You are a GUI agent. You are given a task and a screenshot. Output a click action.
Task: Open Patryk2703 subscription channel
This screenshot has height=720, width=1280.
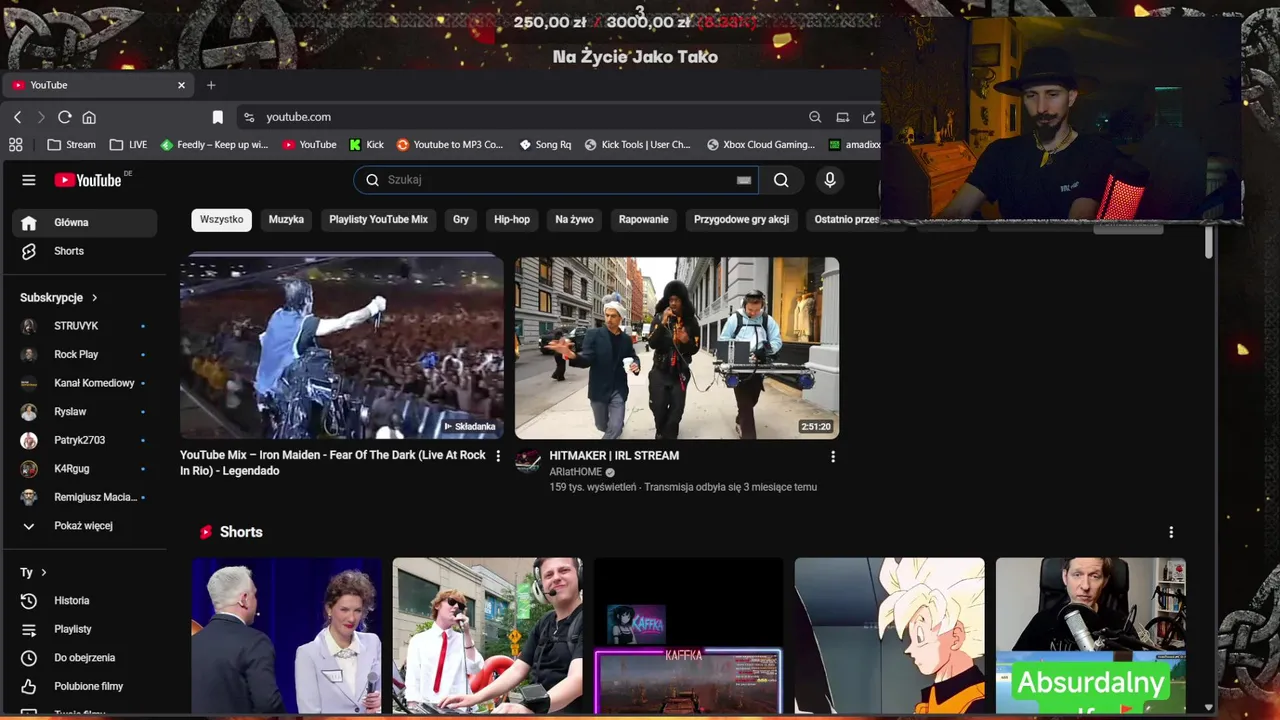coord(85,440)
